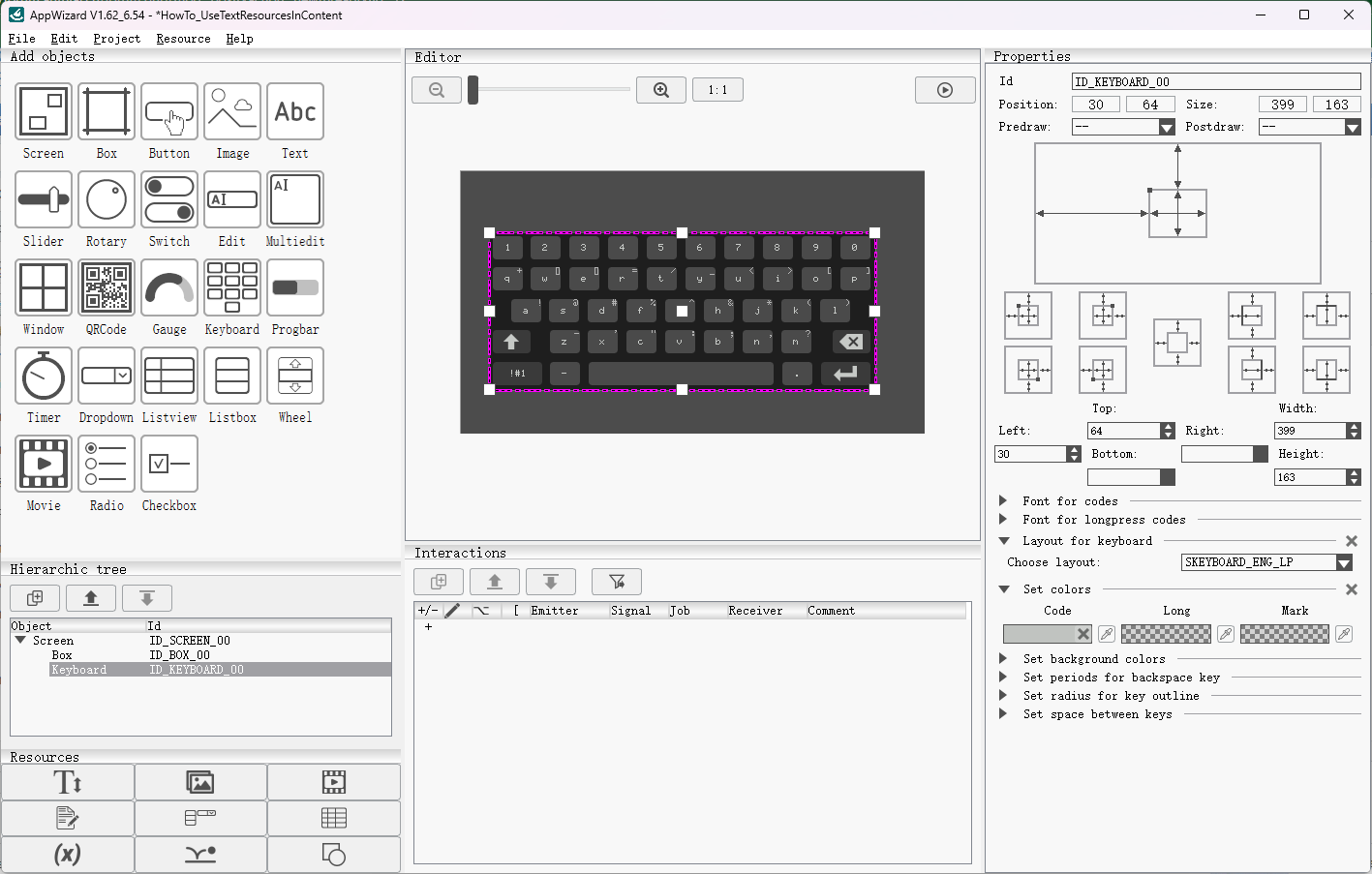
Task: Click the zoom-in magnifier in the Editor toolbar
Action: [x=661, y=89]
